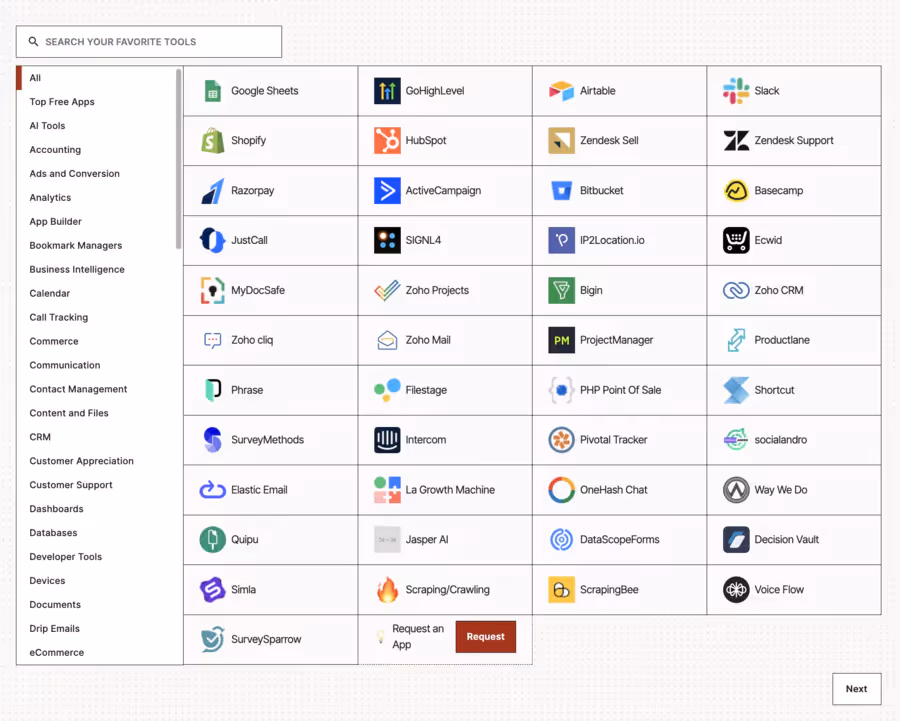This screenshot has width=900, height=721.
Task: Click the Next button
Action: click(x=856, y=689)
